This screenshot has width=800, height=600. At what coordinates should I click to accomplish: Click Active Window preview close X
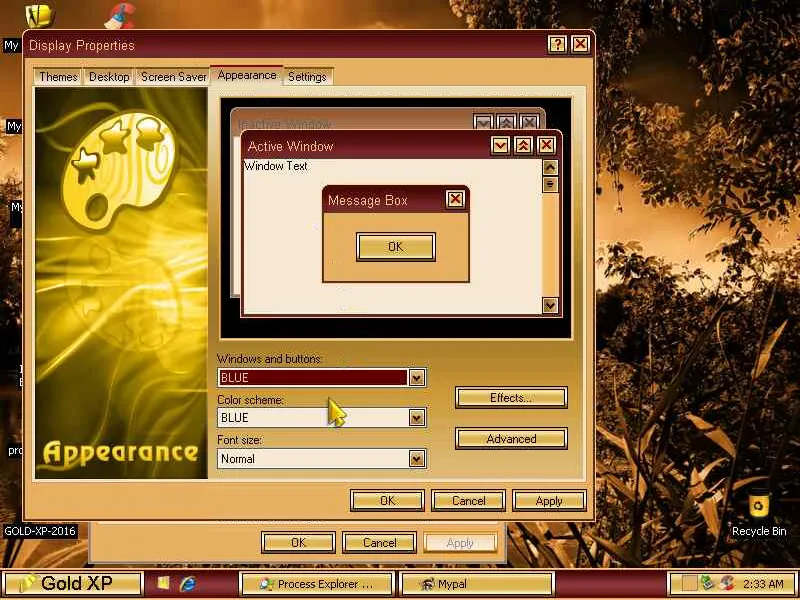click(x=546, y=145)
